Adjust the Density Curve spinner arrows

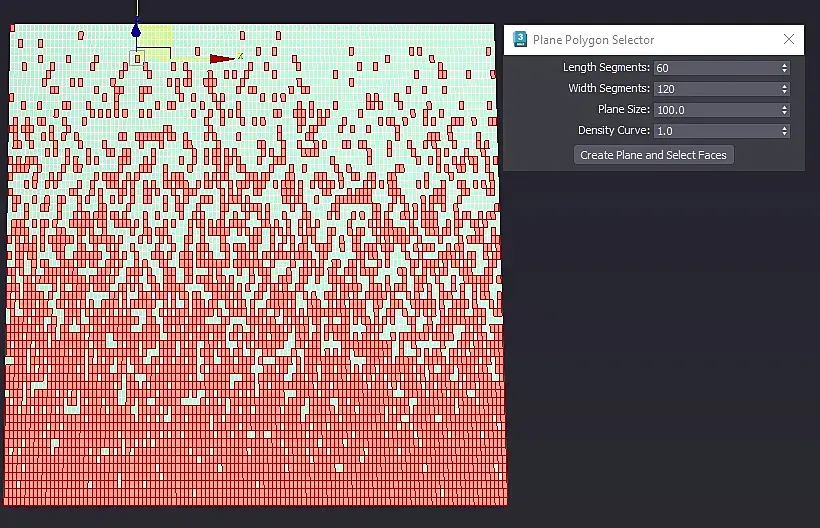784,131
